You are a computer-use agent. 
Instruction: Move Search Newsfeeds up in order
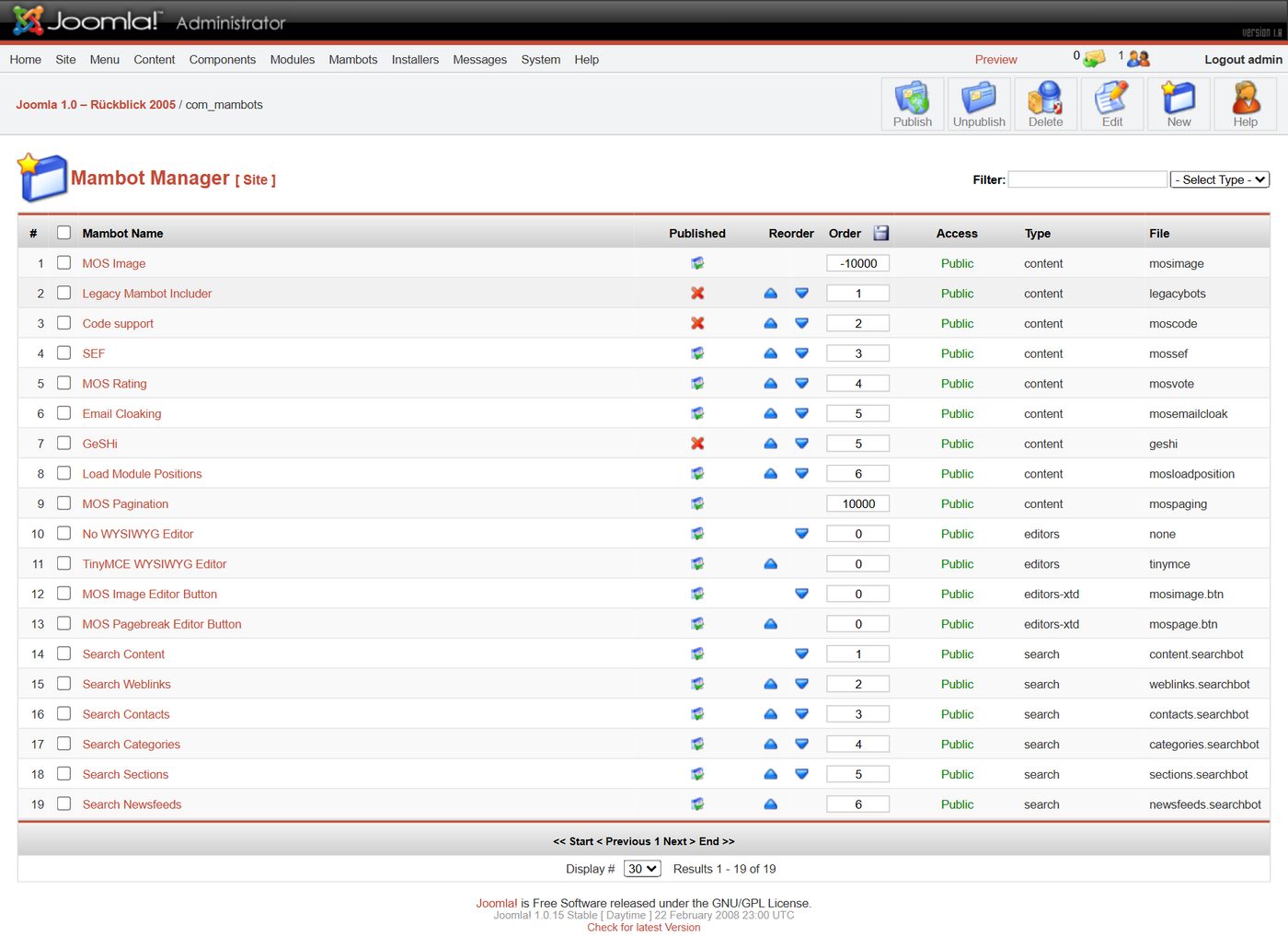click(771, 804)
